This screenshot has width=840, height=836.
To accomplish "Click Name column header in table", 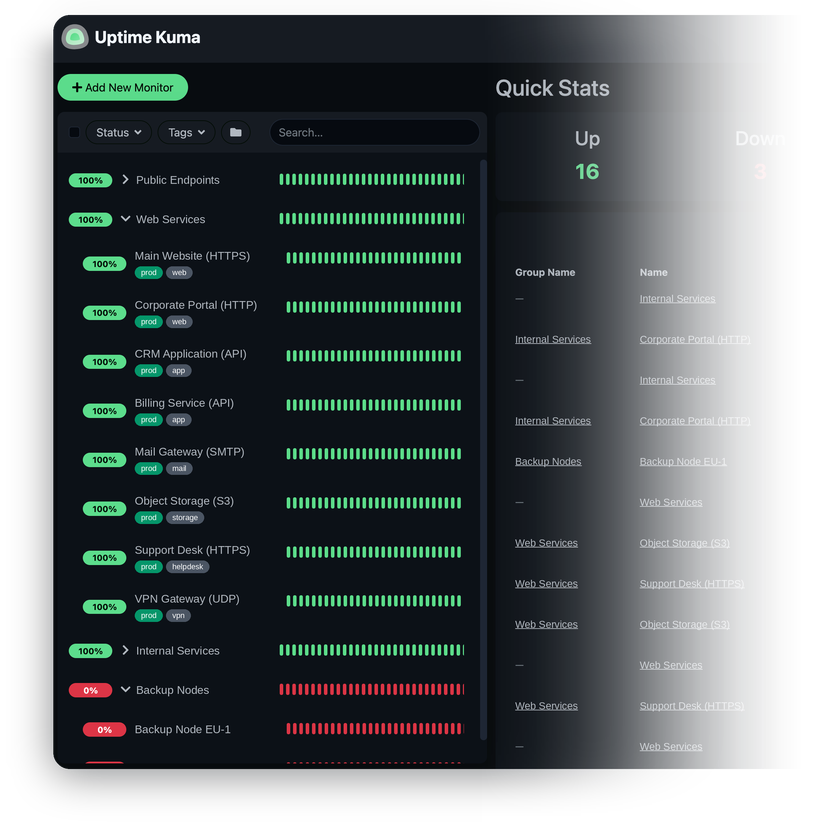I will click(x=653, y=273).
